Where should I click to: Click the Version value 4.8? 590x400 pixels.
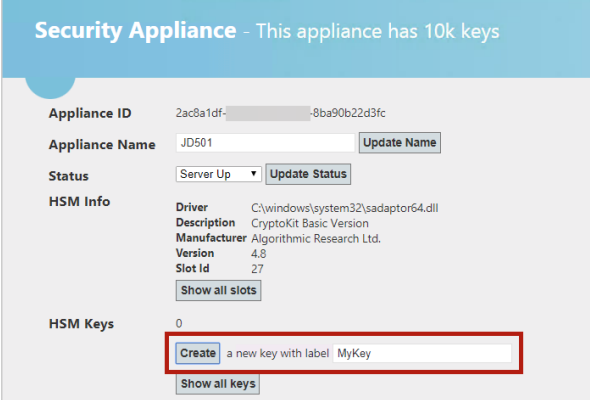click(259, 254)
